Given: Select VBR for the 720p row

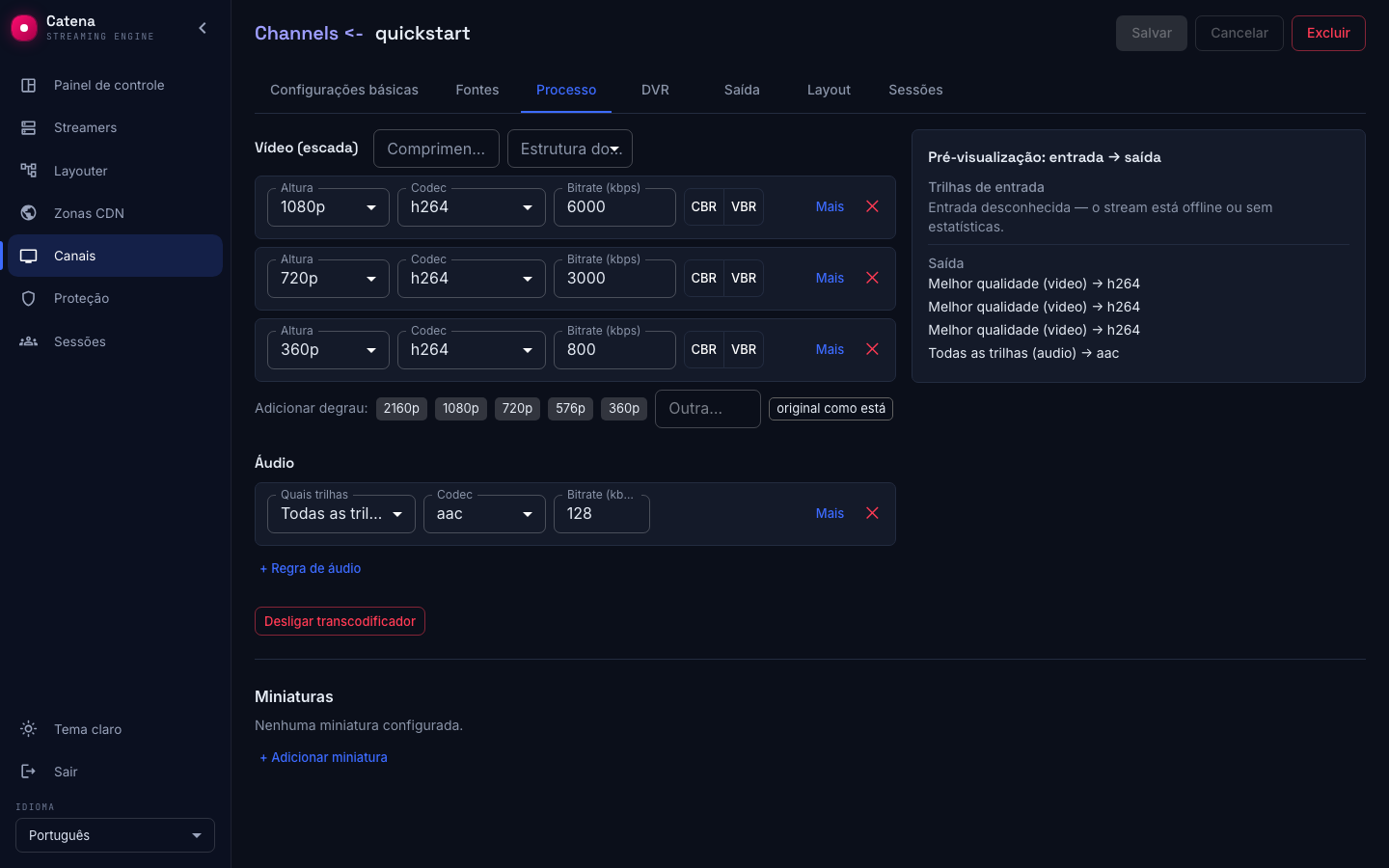Looking at the screenshot, I should click(x=744, y=278).
